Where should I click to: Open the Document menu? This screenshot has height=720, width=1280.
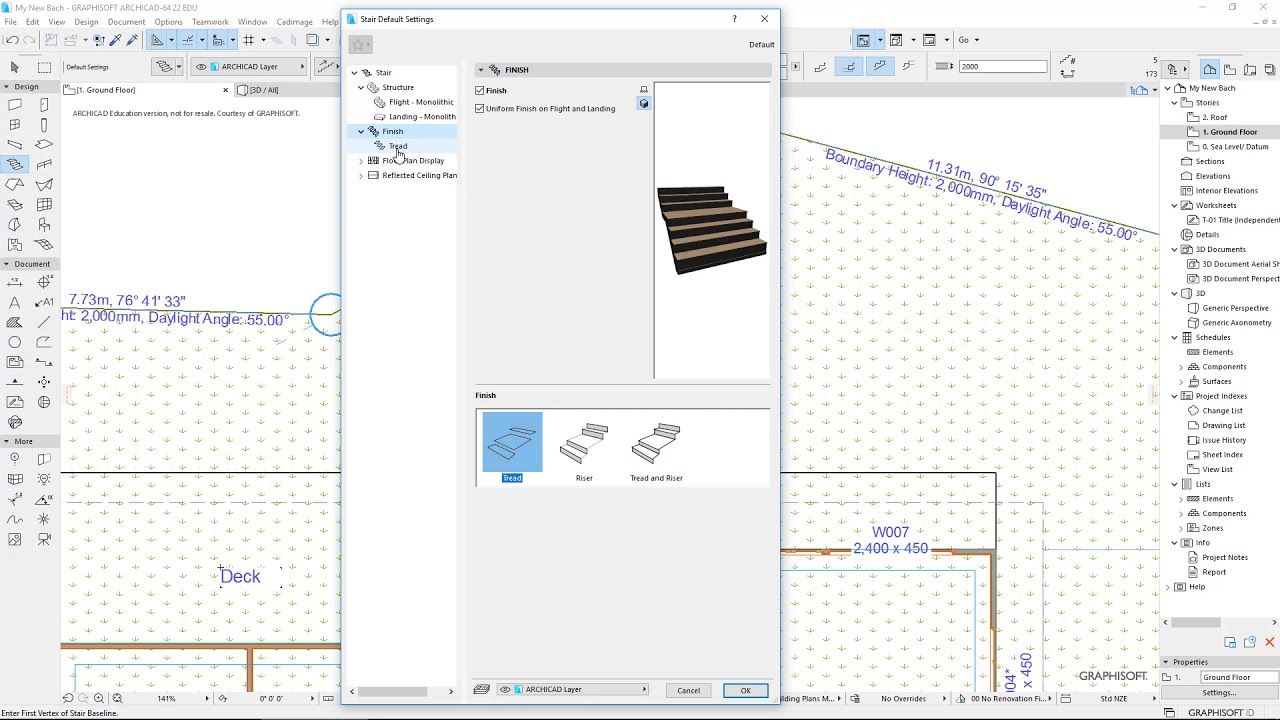(x=126, y=22)
